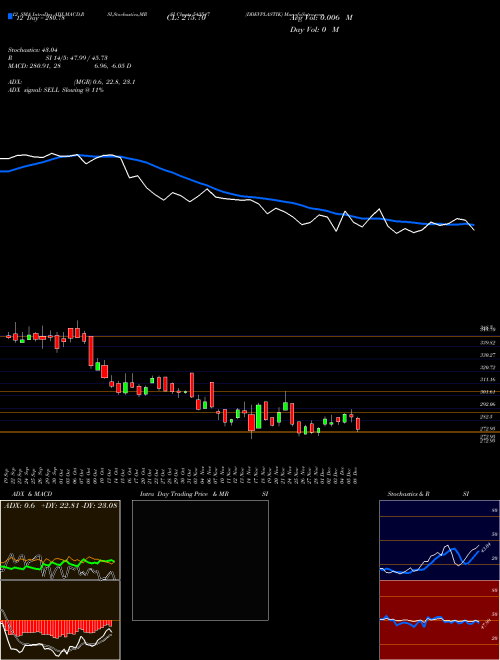Click the 'Avg Vol: 0.006 M' readout
Image resolution: width=500 pixels, height=660 pixels.
(321, 18)
